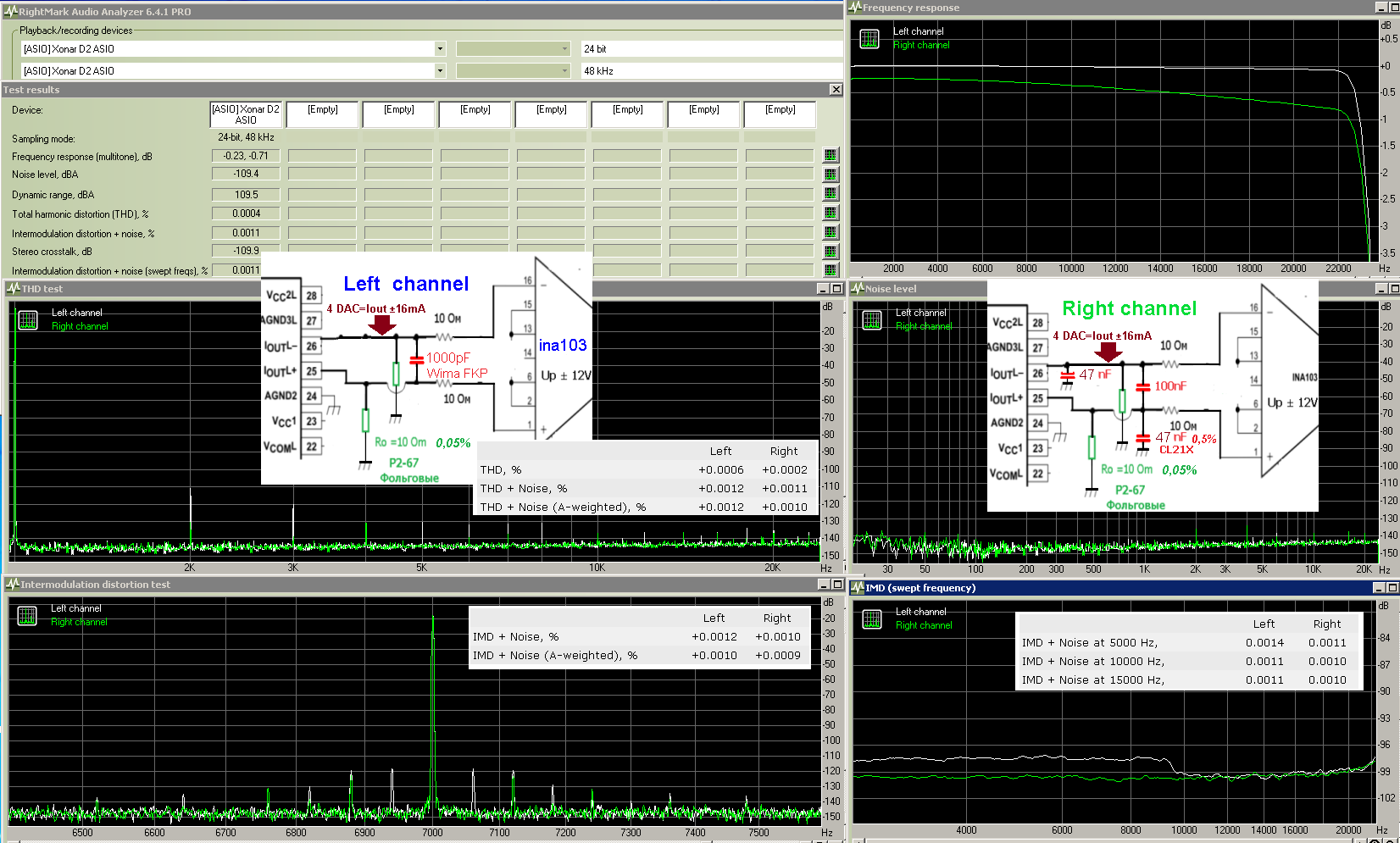The image size is (1400, 843).
Task: Click the -109.4 noise level value
Action: pos(246,174)
